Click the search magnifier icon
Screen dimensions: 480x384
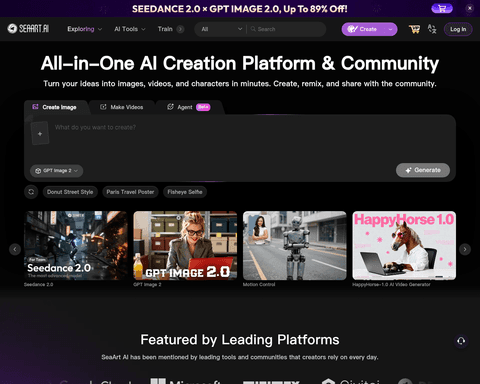click(253, 29)
